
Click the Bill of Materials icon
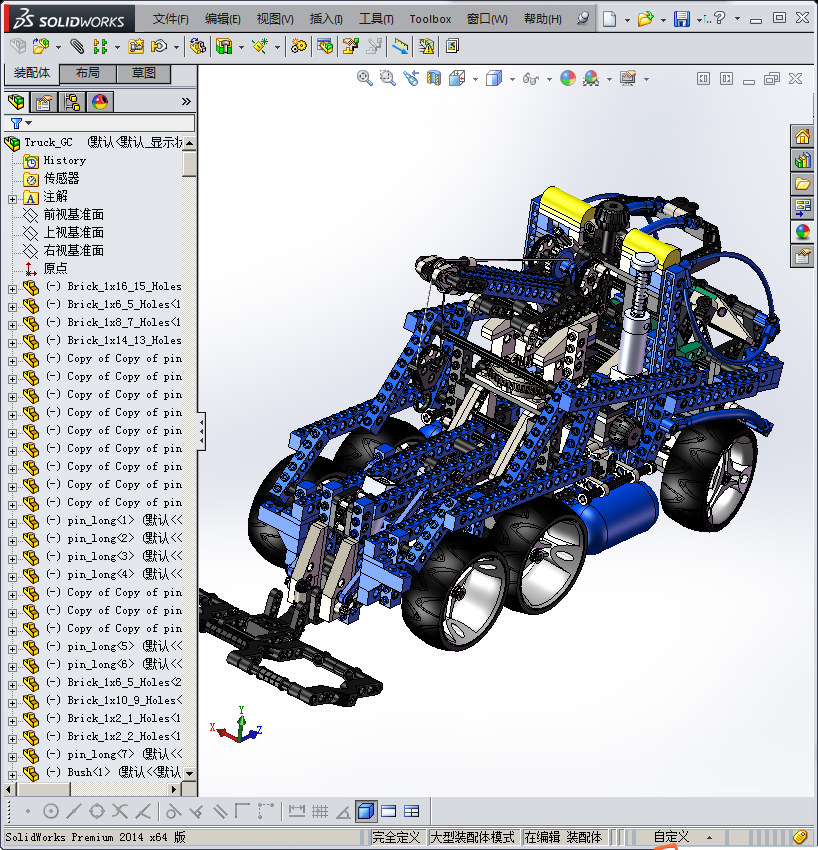tap(325, 47)
